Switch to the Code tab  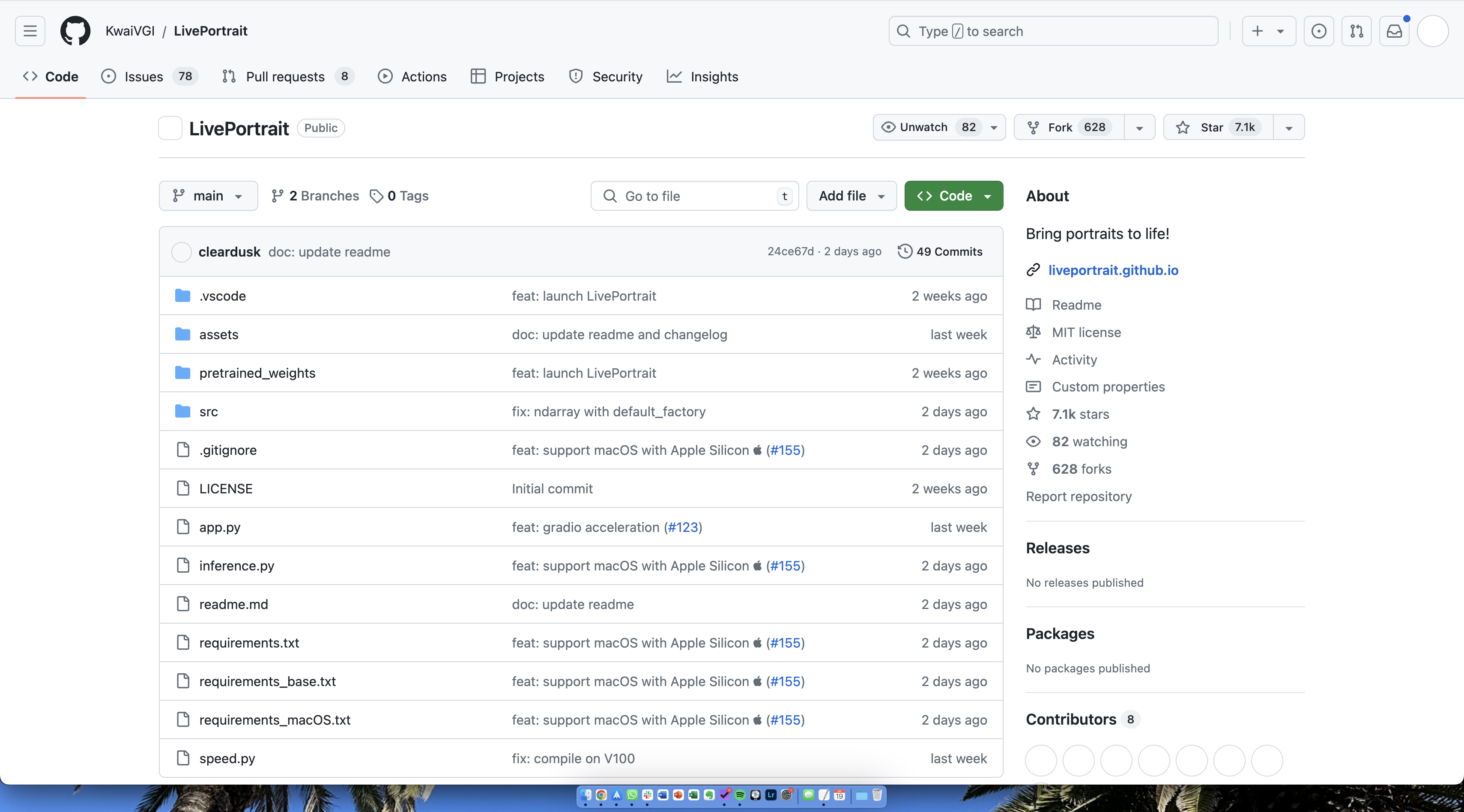(51, 77)
